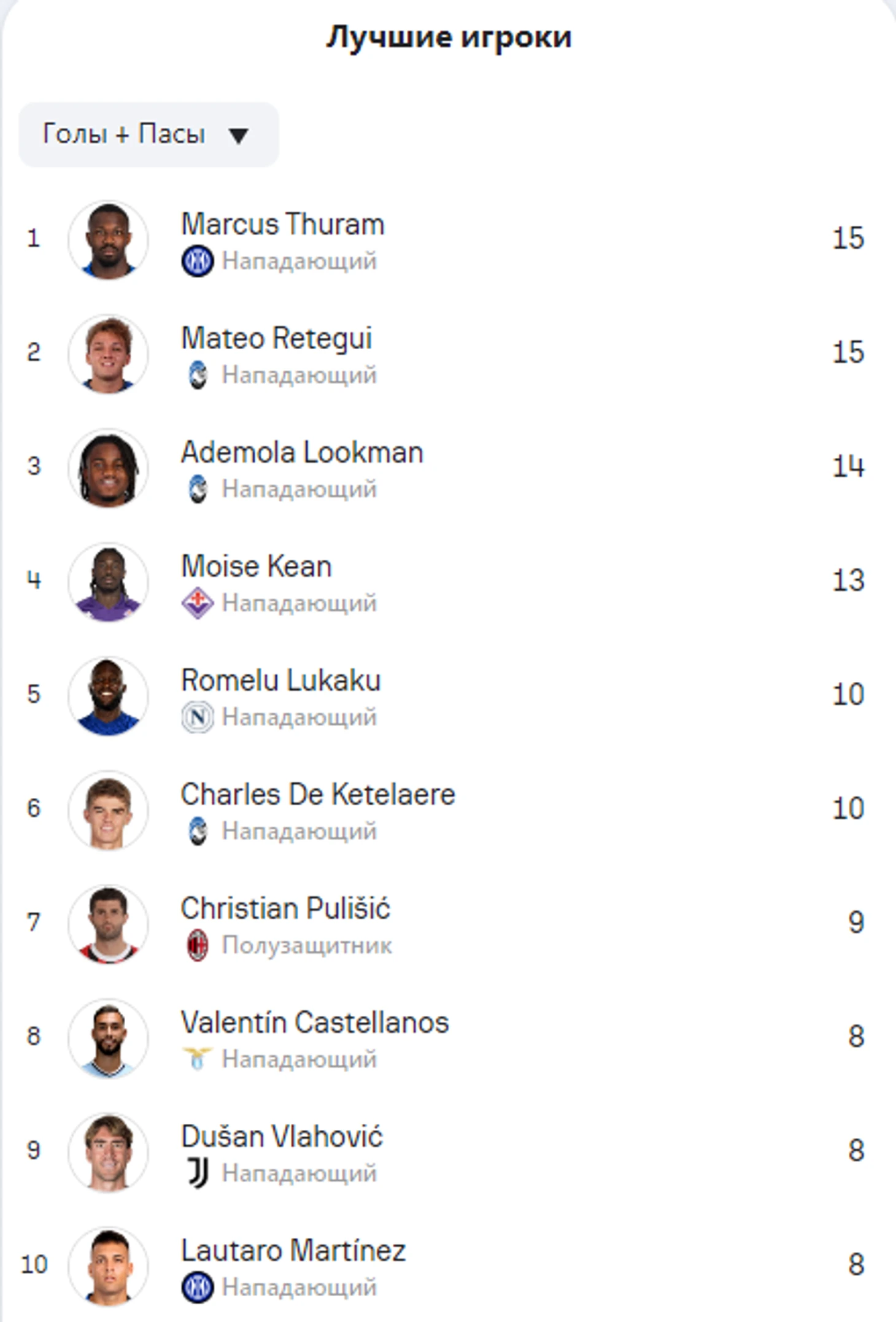This screenshot has height=1322, width=896.
Task: Open the Голы + Пасы dropdown
Action: (149, 134)
